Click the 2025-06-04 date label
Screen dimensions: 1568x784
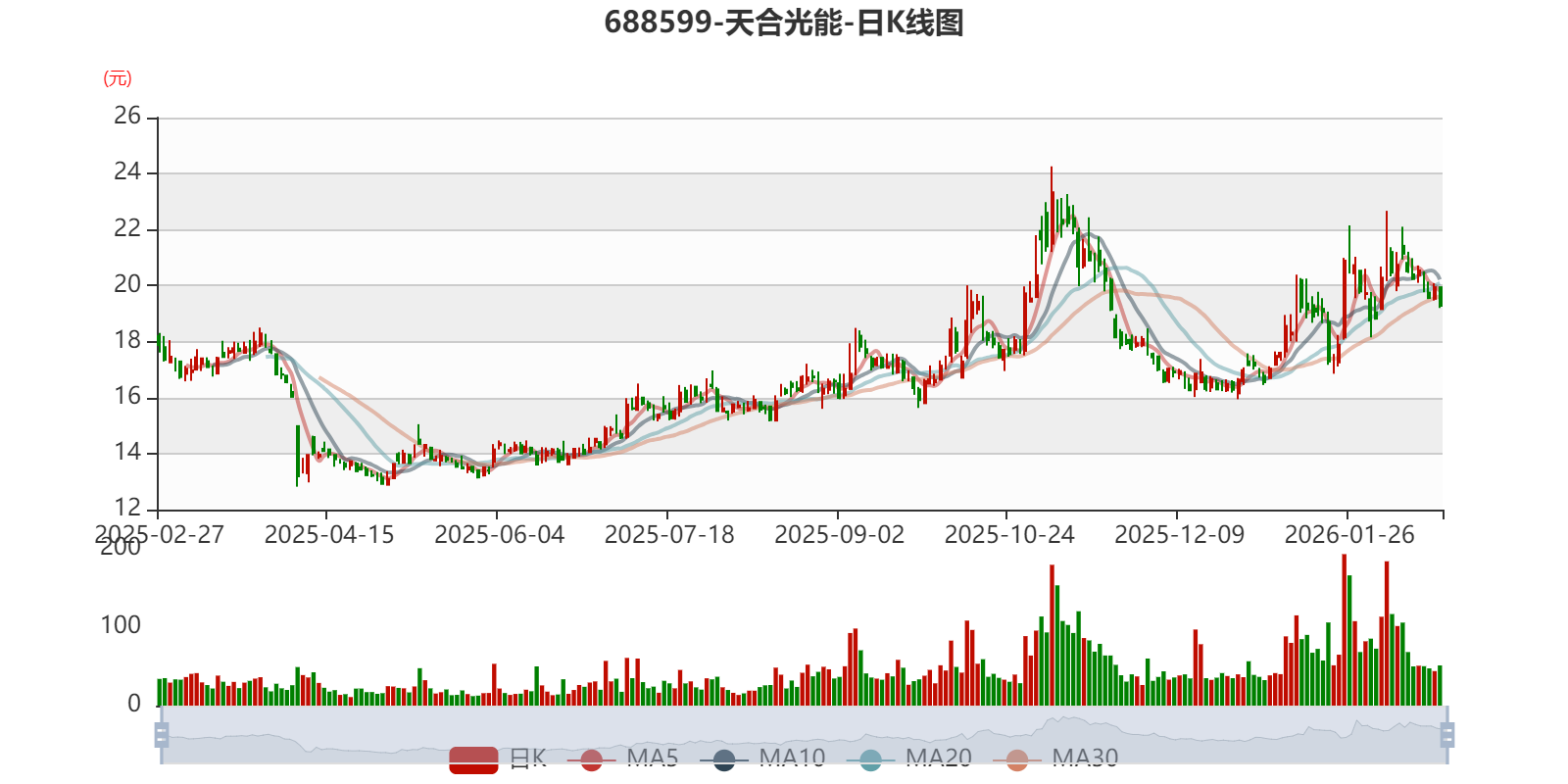click(500, 535)
